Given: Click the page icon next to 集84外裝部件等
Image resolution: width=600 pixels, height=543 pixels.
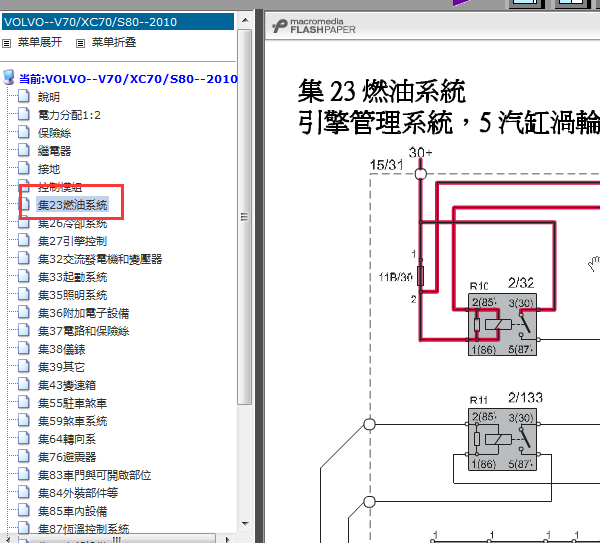Looking at the screenshot, I should click(x=24, y=492).
